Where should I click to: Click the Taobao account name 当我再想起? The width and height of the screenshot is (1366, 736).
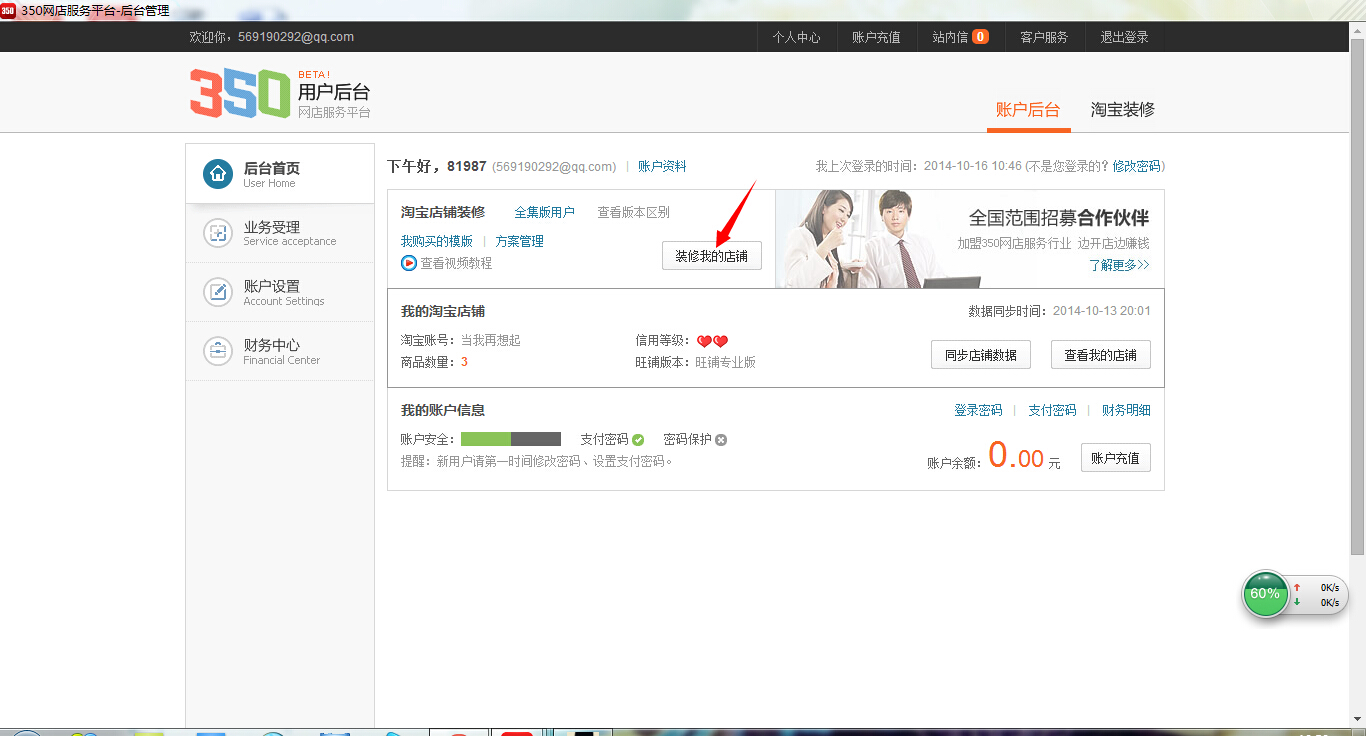pos(490,341)
